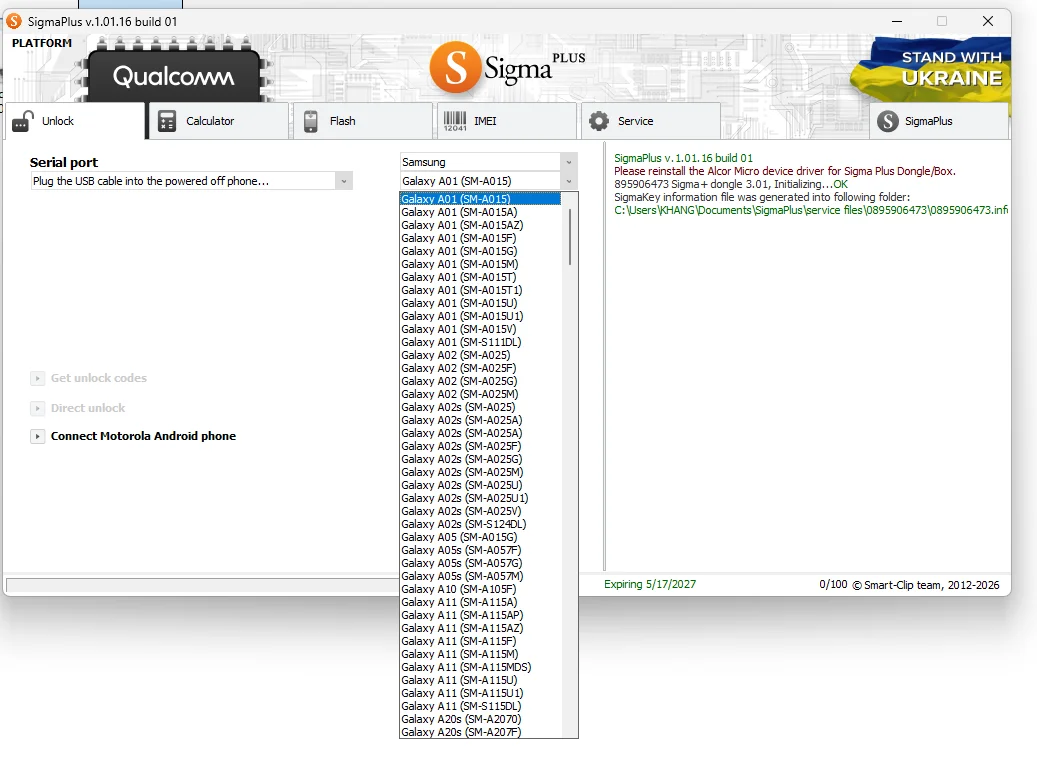
Task: Select Galaxy A01 (SM-A015U1)
Action: tap(481, 316)
